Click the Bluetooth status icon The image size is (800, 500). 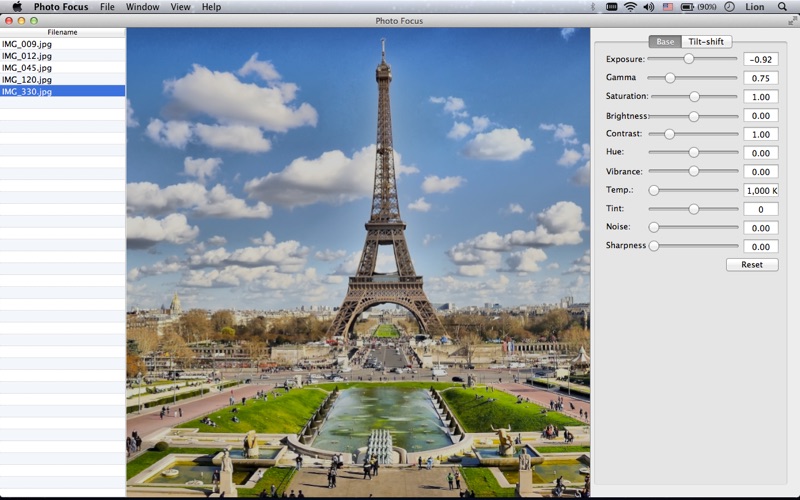pos(592,7)
